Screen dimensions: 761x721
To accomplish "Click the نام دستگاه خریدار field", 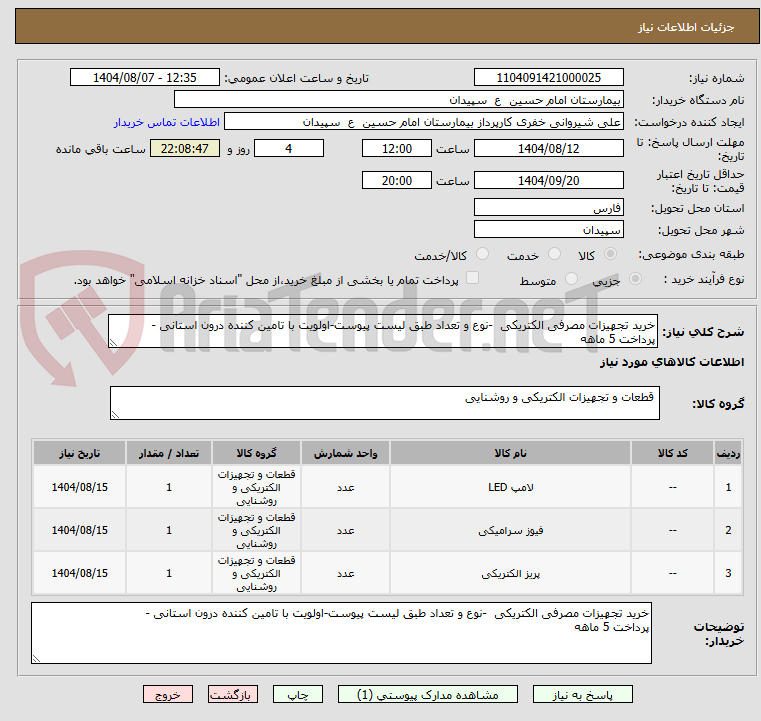I will pos(398,100).
